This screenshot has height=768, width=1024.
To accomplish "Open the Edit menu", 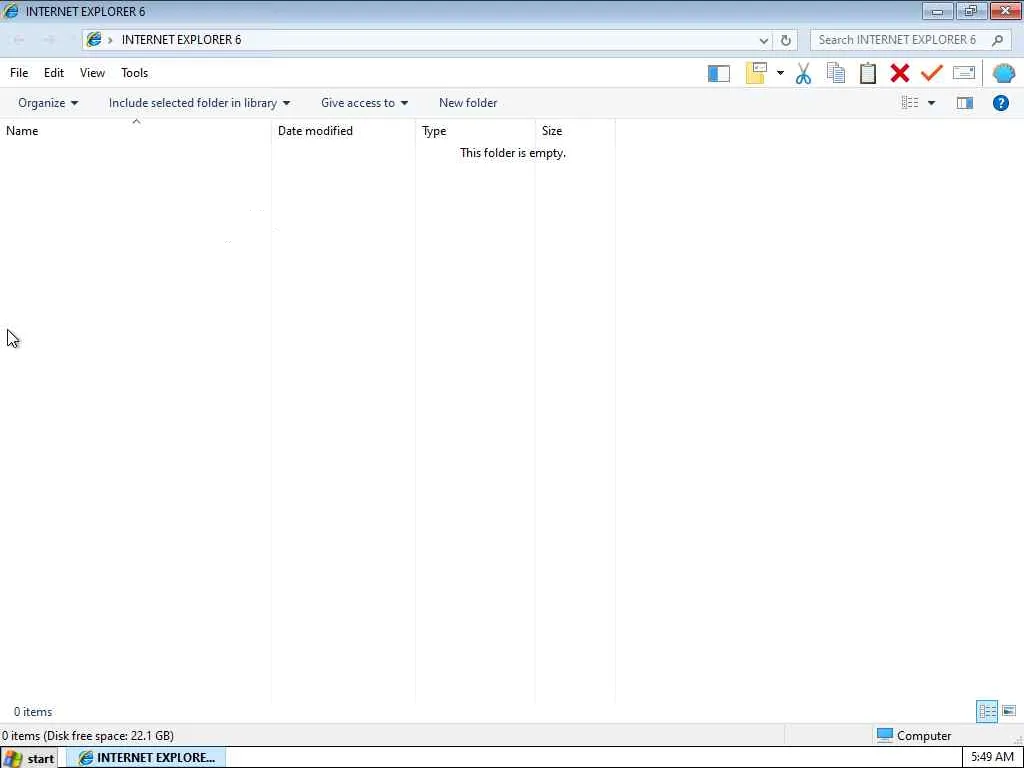I will 54,73.
